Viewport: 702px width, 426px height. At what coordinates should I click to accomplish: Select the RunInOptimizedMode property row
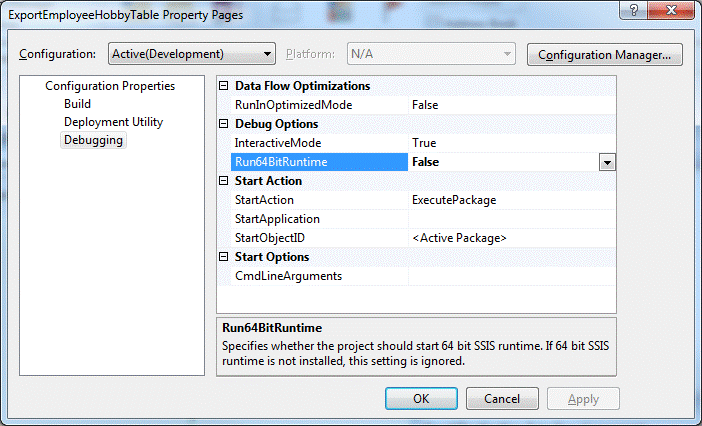click(x=293, y=105)
